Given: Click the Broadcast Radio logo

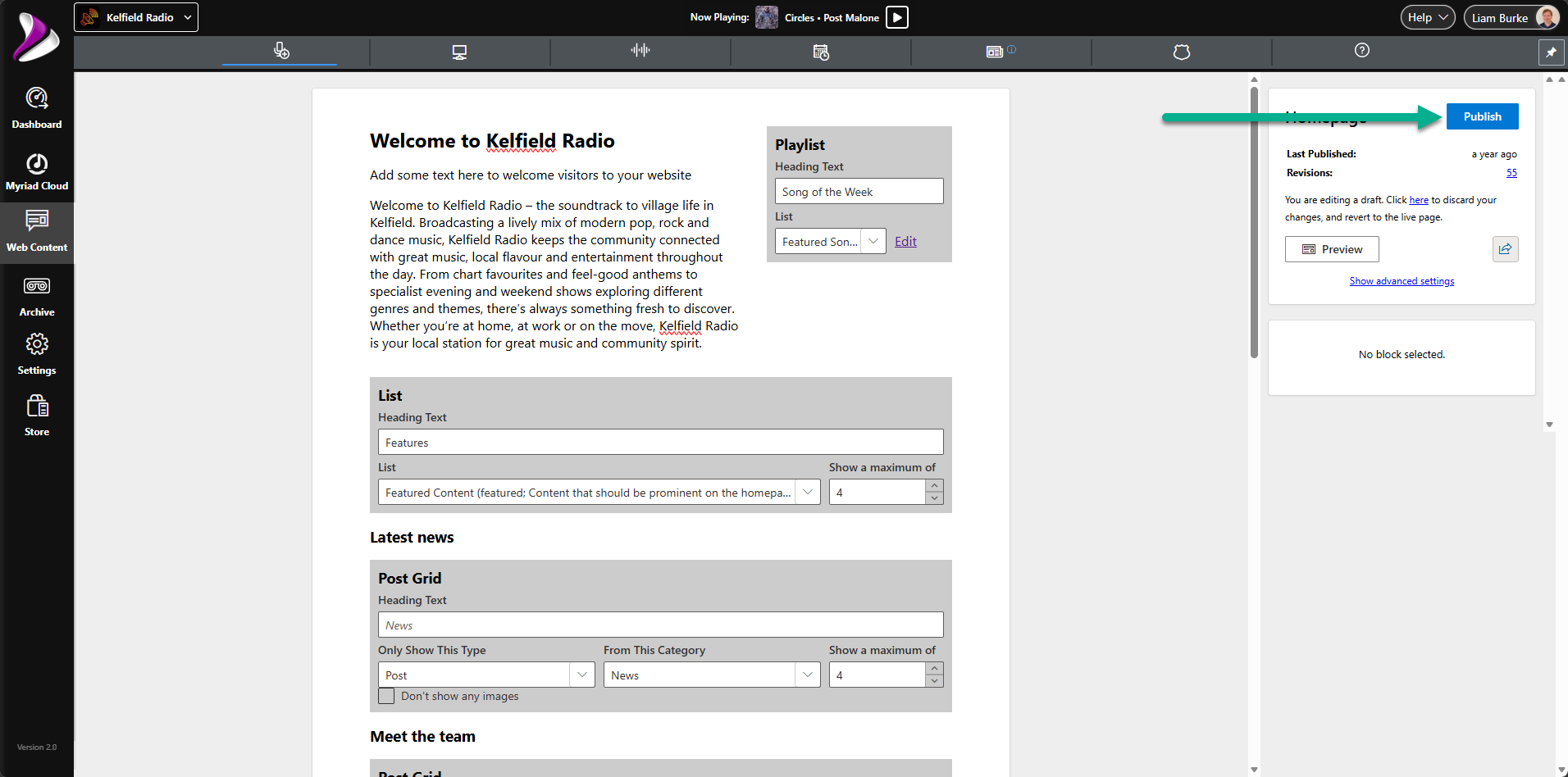Looking at the screenshot, I should pyautogui.click(x=36, y=37).
